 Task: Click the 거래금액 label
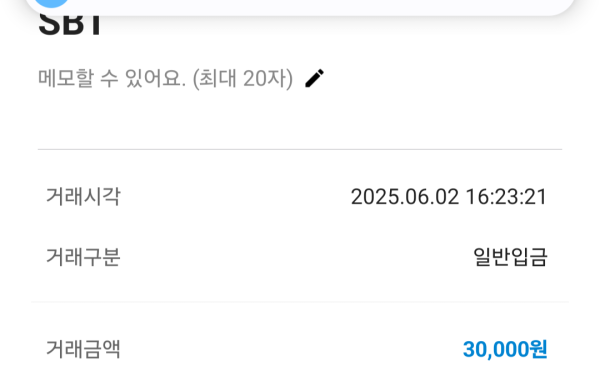(x=83, y=349)
